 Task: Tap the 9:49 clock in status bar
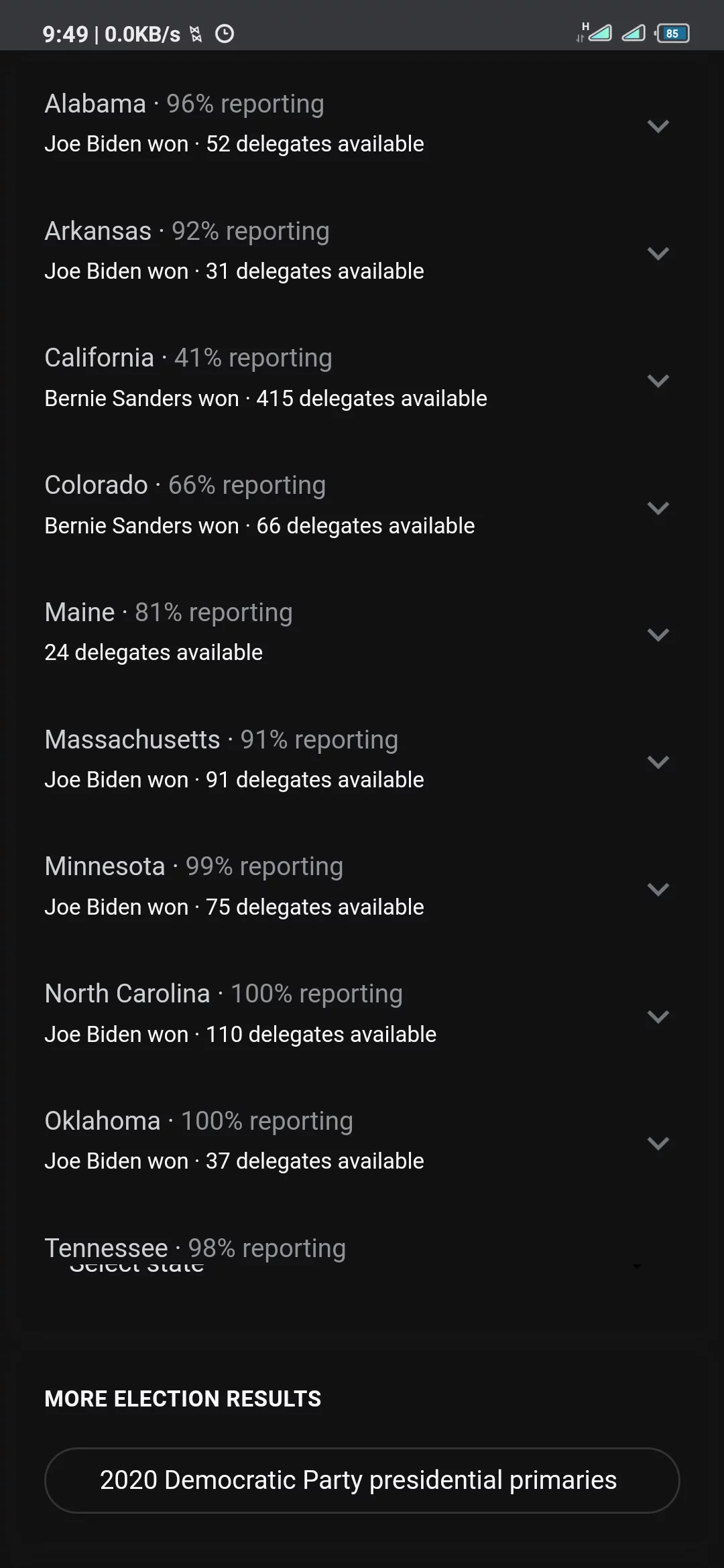(x=65, y=34)
